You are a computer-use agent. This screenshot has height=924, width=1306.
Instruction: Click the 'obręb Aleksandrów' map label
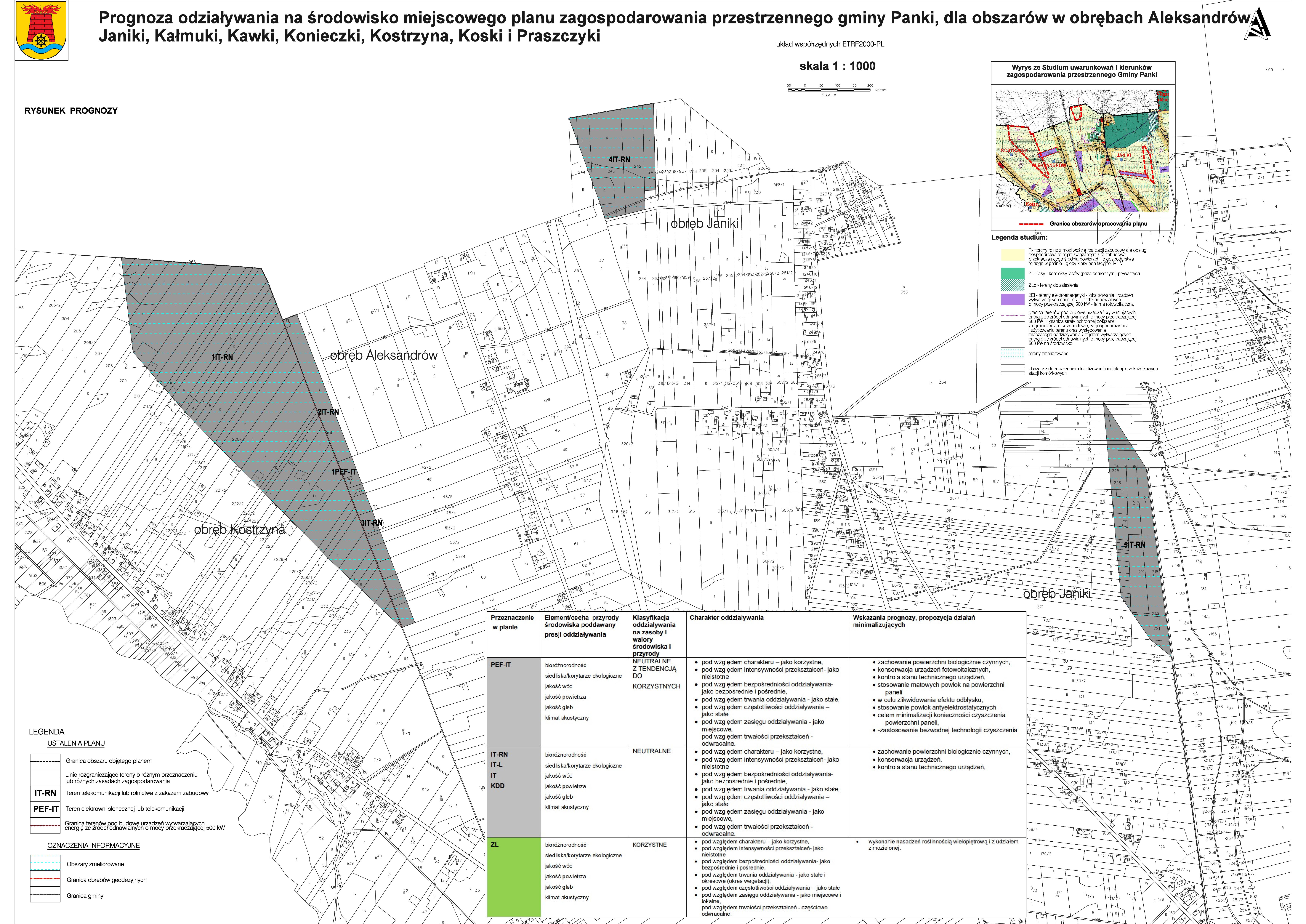pos(384,356)
